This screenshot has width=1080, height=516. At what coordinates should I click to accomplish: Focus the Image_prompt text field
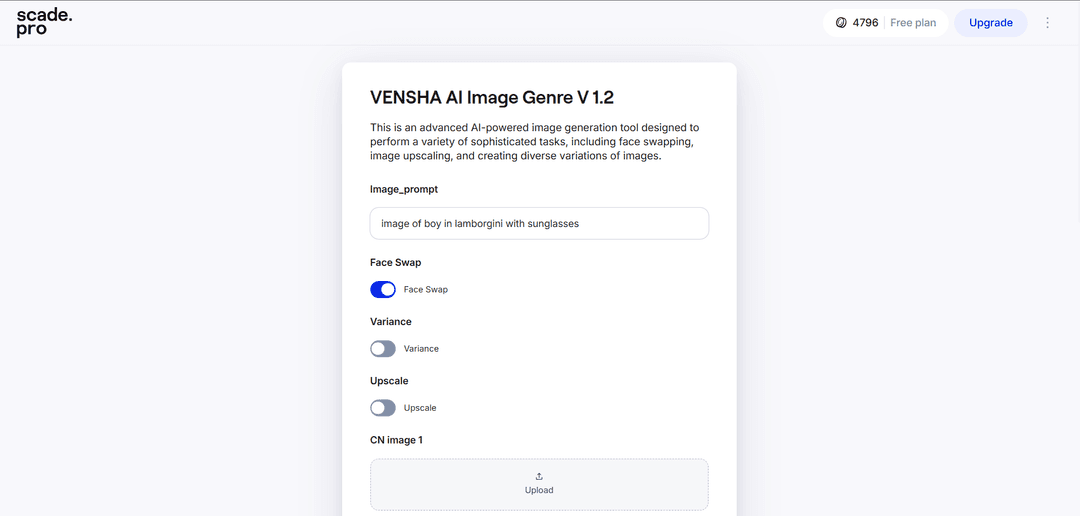[539, 223]
